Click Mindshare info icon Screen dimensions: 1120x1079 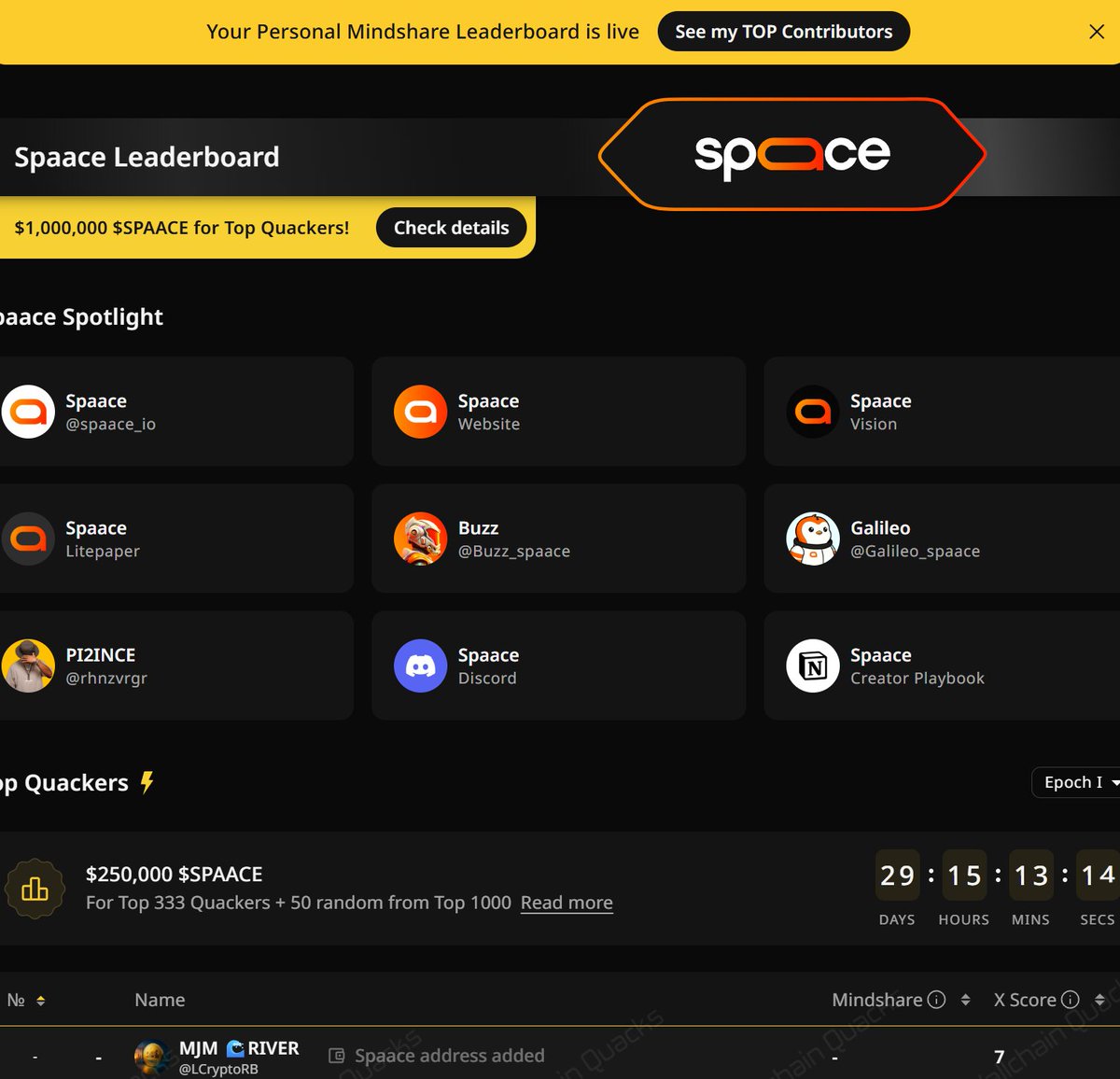point(937,1000)
